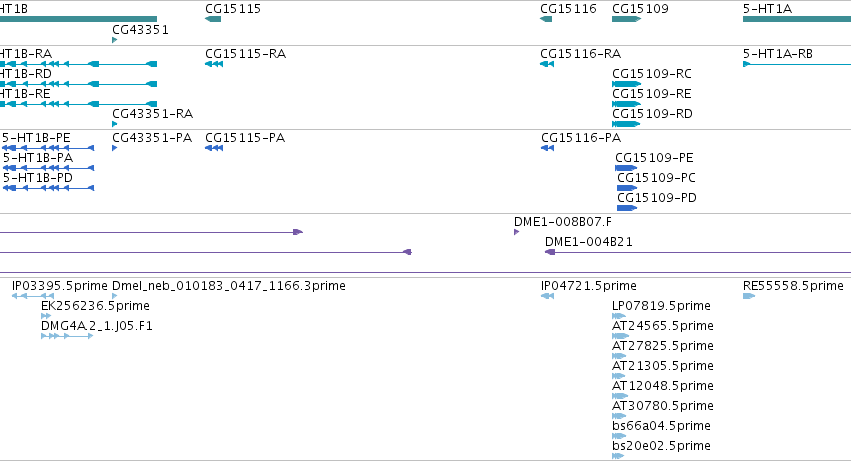Select feature DME1-004B21 label

point(589,242)
